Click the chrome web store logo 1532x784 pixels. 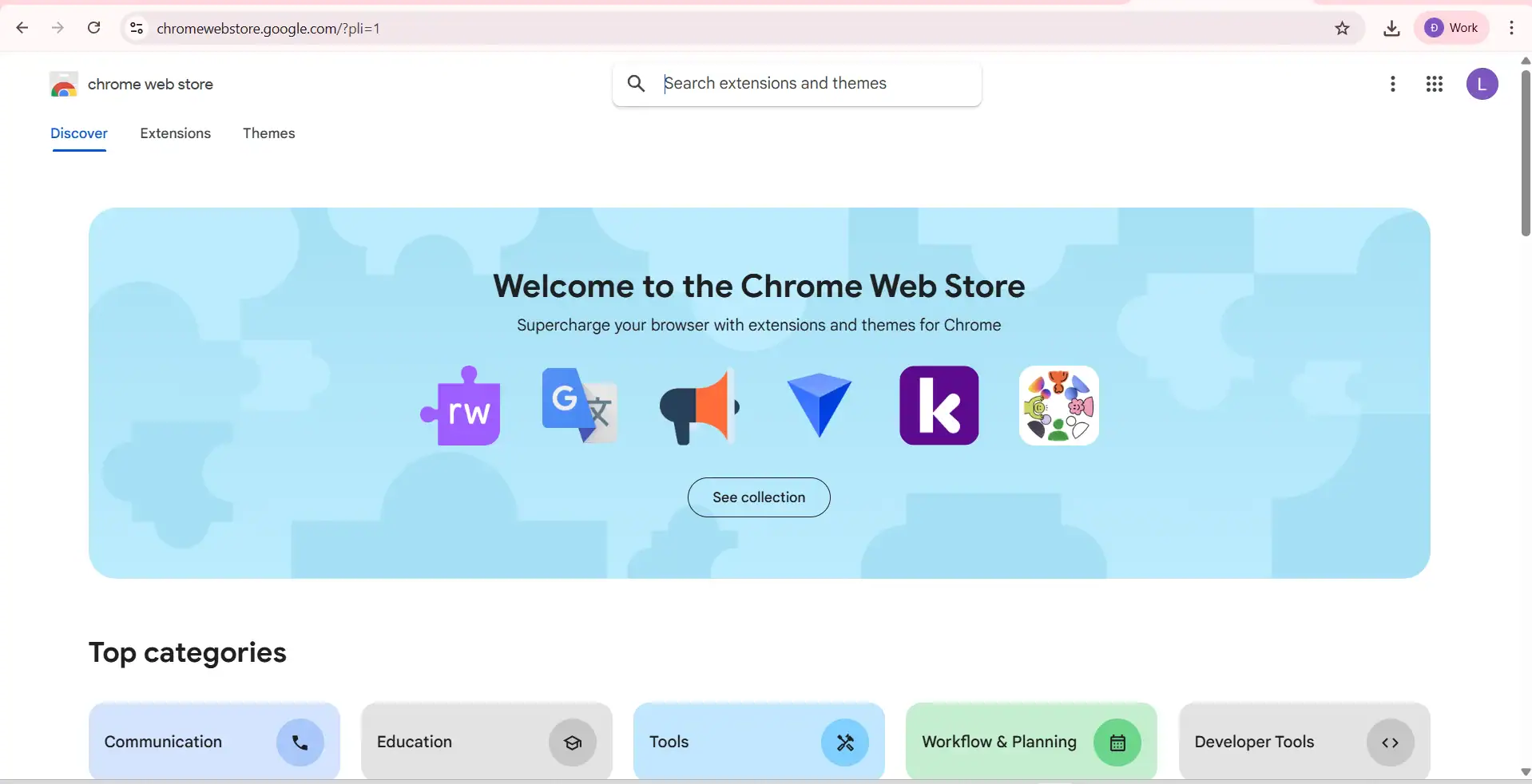pos(64,84)
